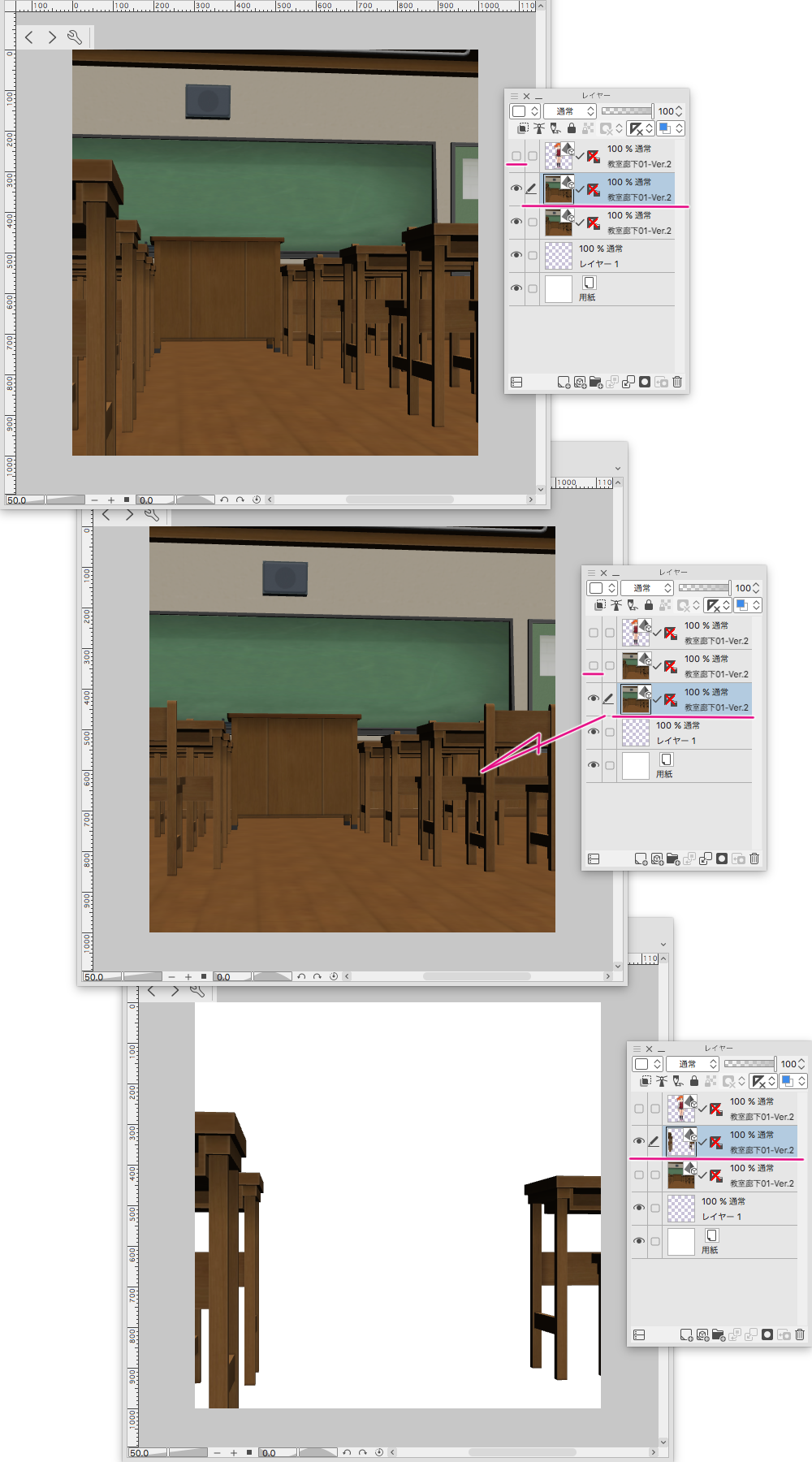This screenshot has width=812, height=1462.
Task: Click the レイヤー title of top layer panel
Action: (x=596, y=96)
